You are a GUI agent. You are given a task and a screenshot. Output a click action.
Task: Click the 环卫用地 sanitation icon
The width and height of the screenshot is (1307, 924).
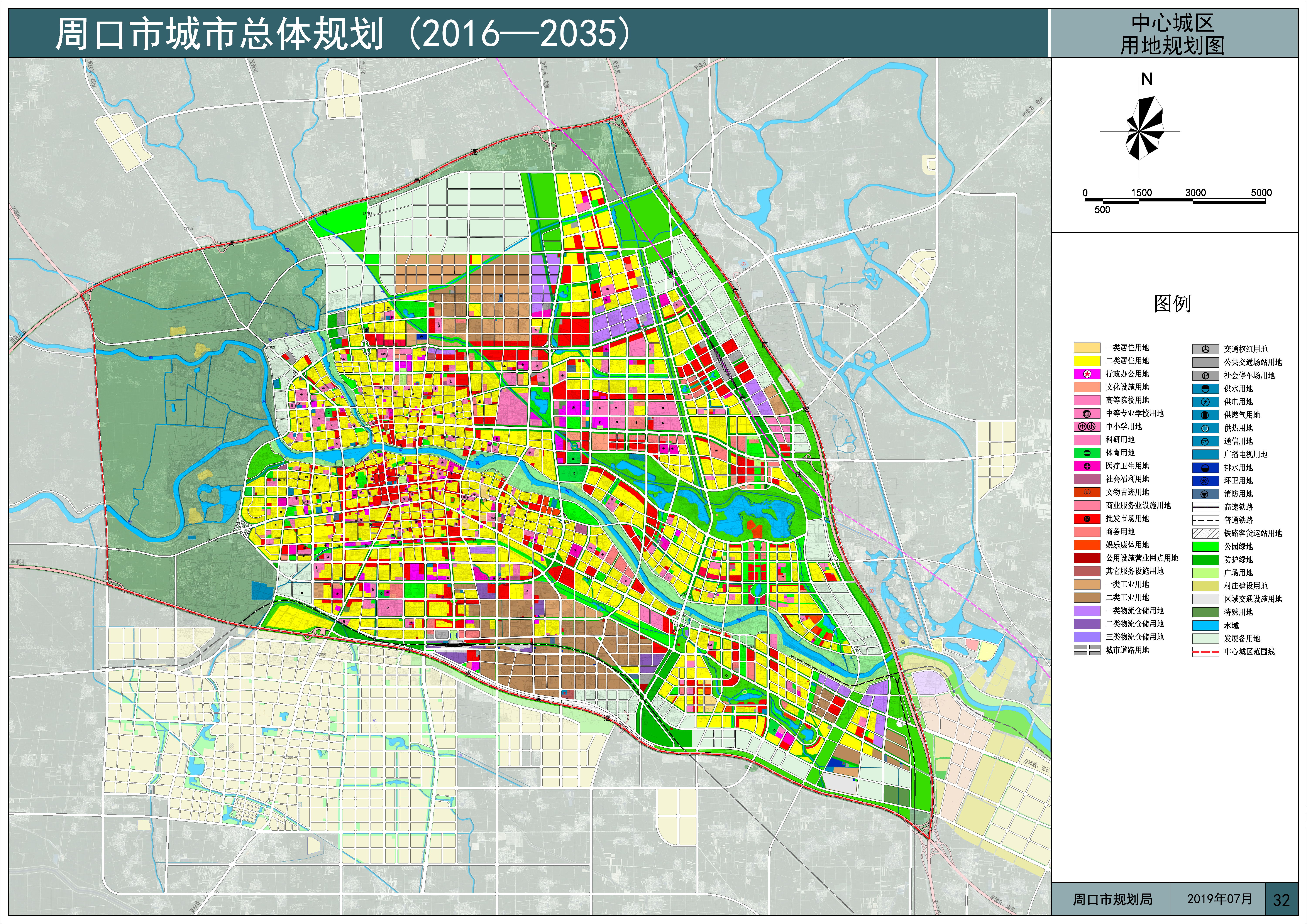pyautogui.click(x=1205, y=481)
